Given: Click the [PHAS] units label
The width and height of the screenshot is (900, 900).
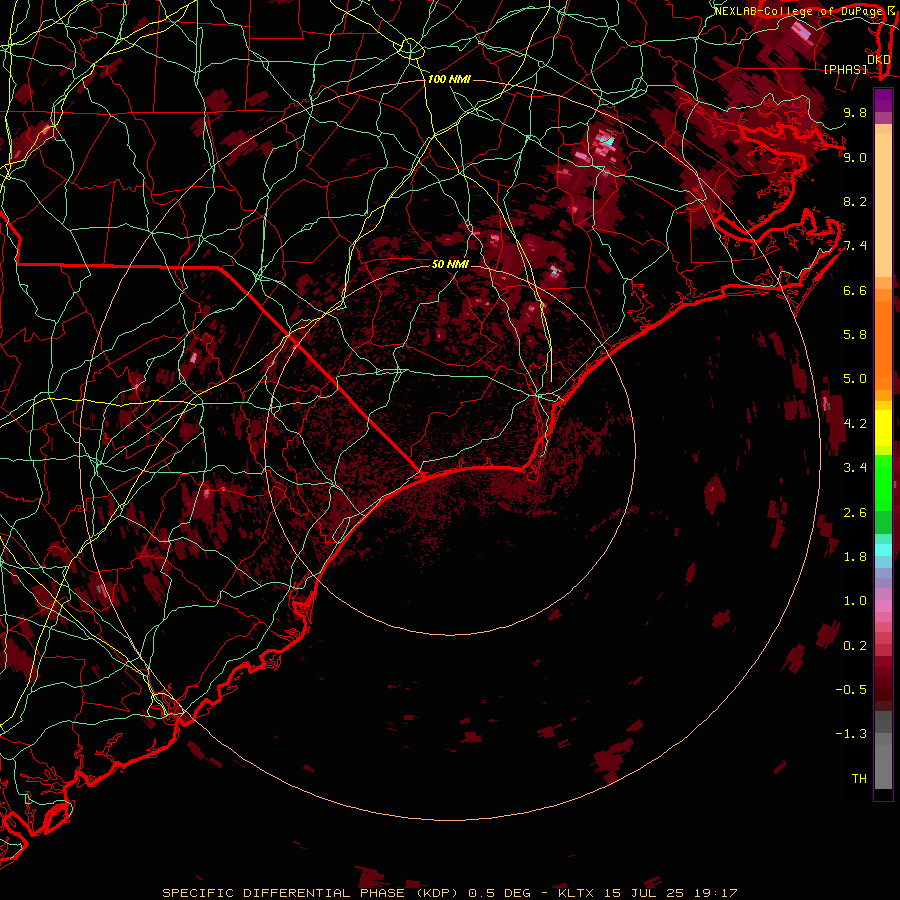Looking at the screenshot, I should [x=846, y=70].
